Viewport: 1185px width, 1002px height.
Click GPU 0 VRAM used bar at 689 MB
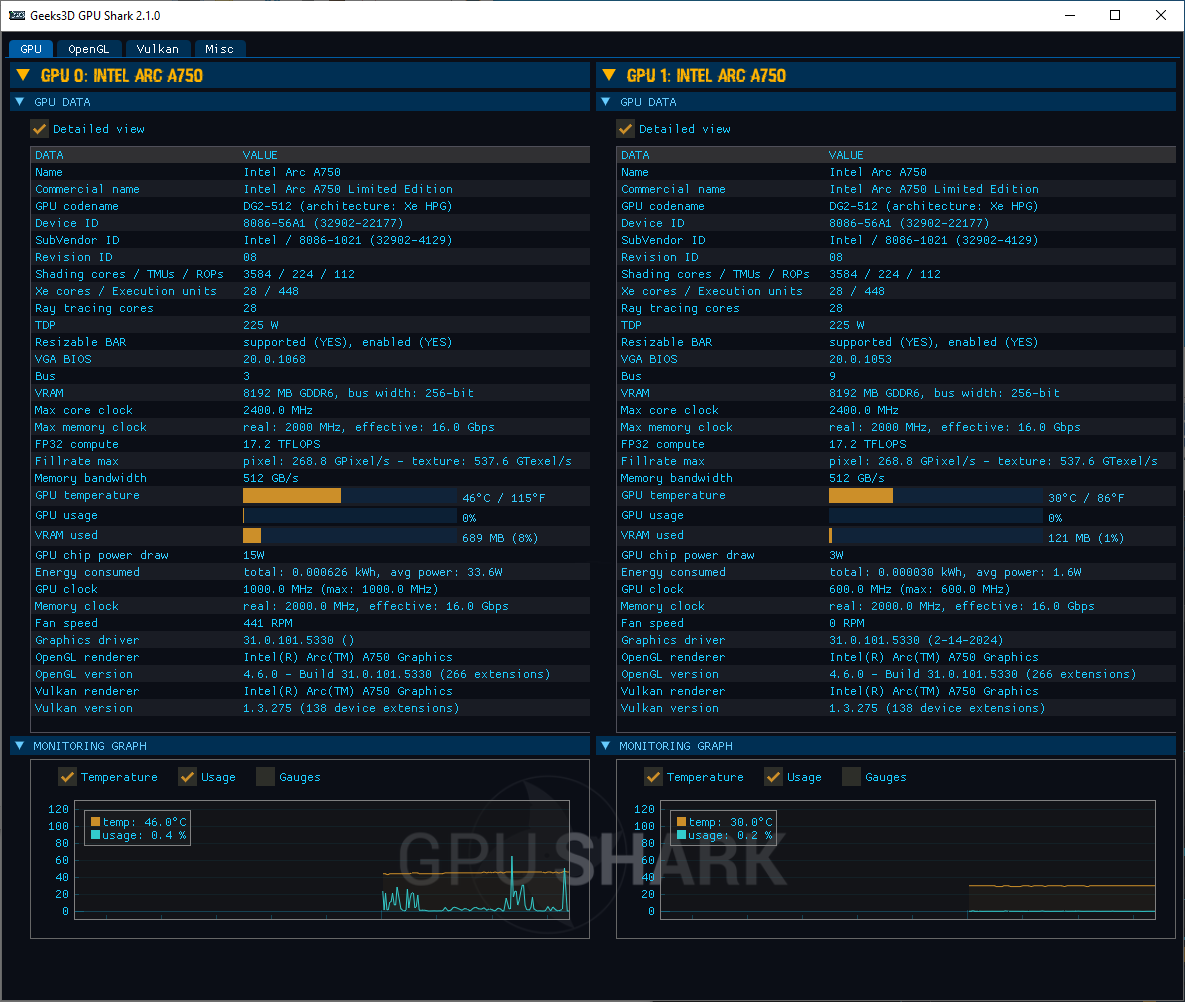pyautogui.click(x=349, y=536)
